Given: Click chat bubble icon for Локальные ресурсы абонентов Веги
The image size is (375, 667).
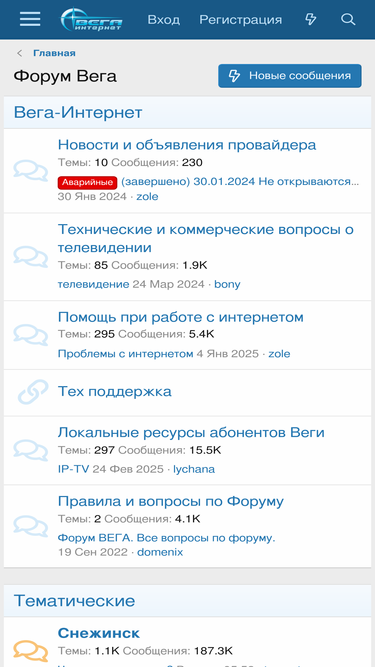Looking at the screenshot, I should click(30, 450).
